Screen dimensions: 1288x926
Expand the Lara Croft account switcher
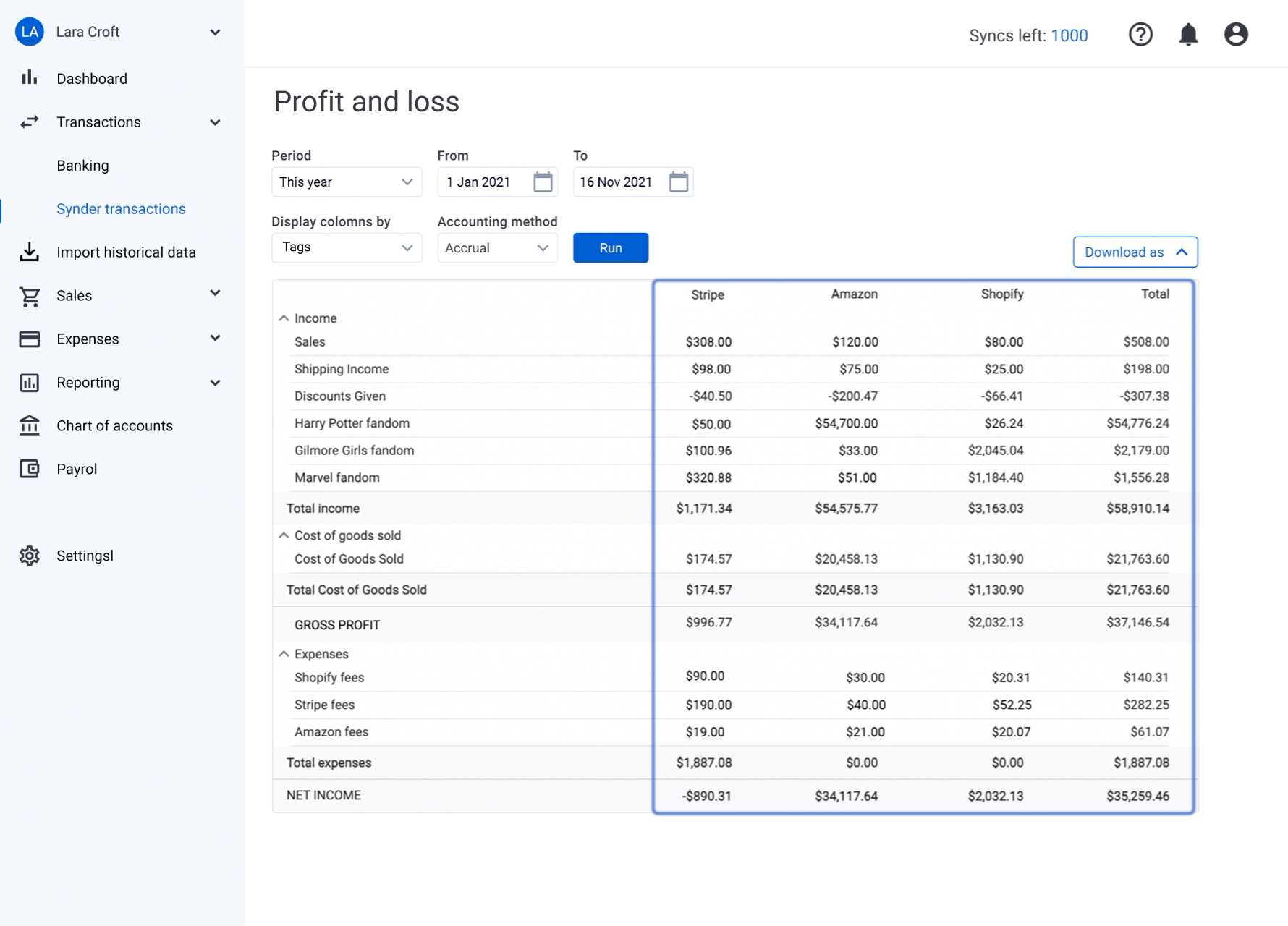tap(215, 33)
